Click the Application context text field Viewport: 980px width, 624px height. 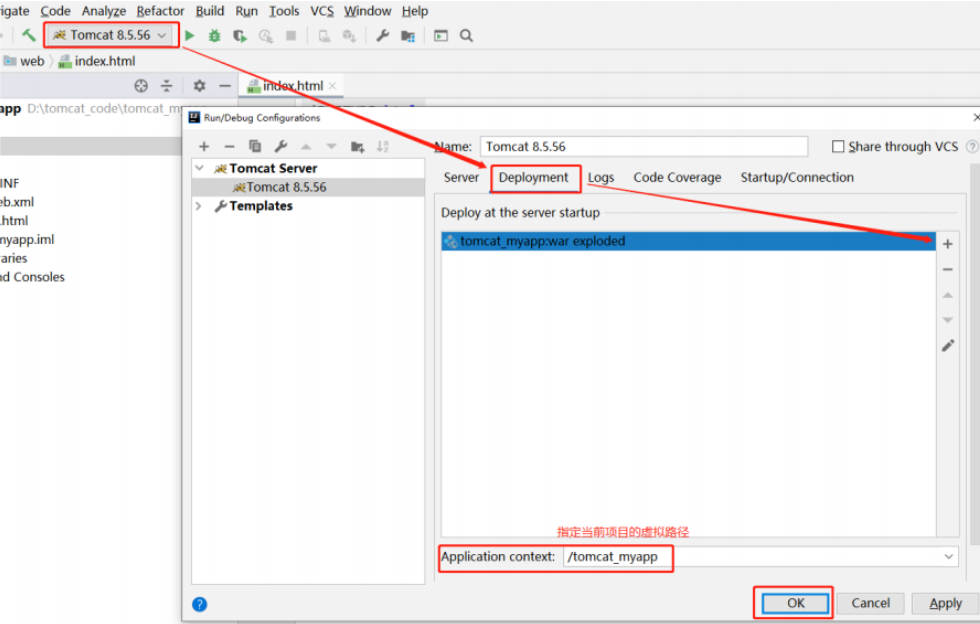(750, 556)
